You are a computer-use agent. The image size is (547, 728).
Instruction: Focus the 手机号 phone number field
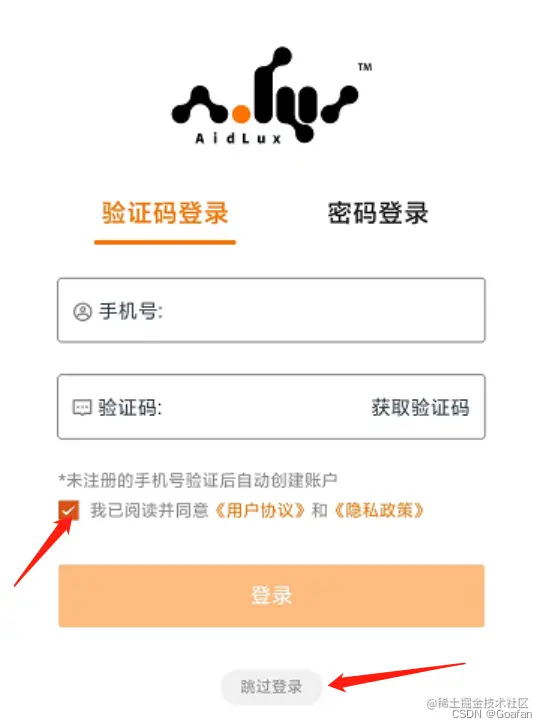click(271, 310)
